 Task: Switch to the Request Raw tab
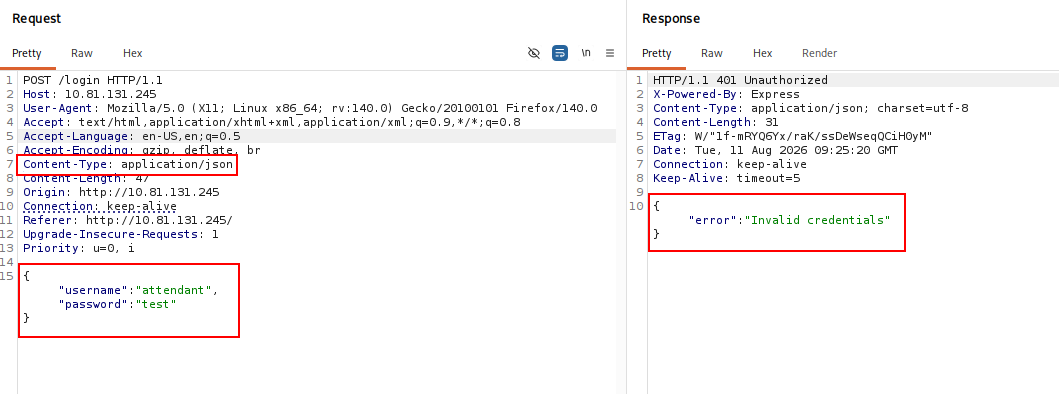82,53
